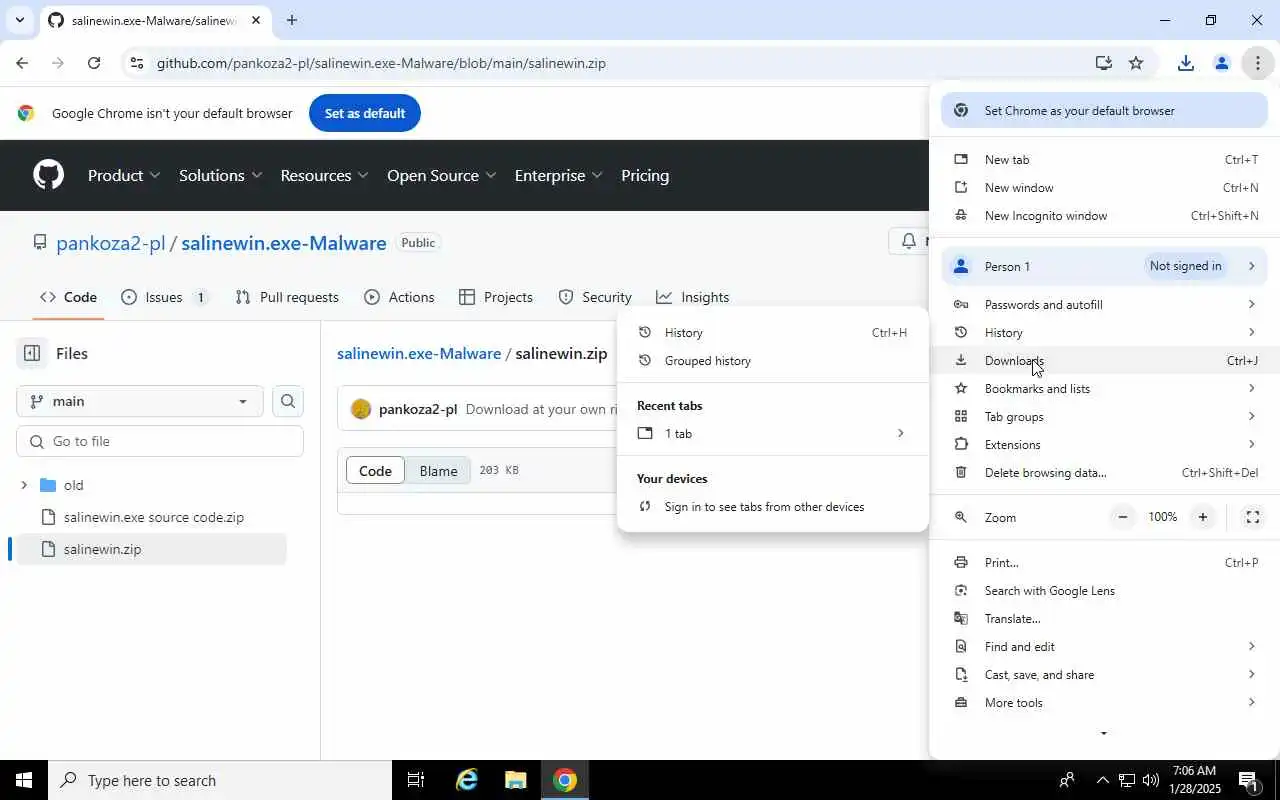
Task: Click the pankoza2-pl avatar image
Action: [361, 409]
